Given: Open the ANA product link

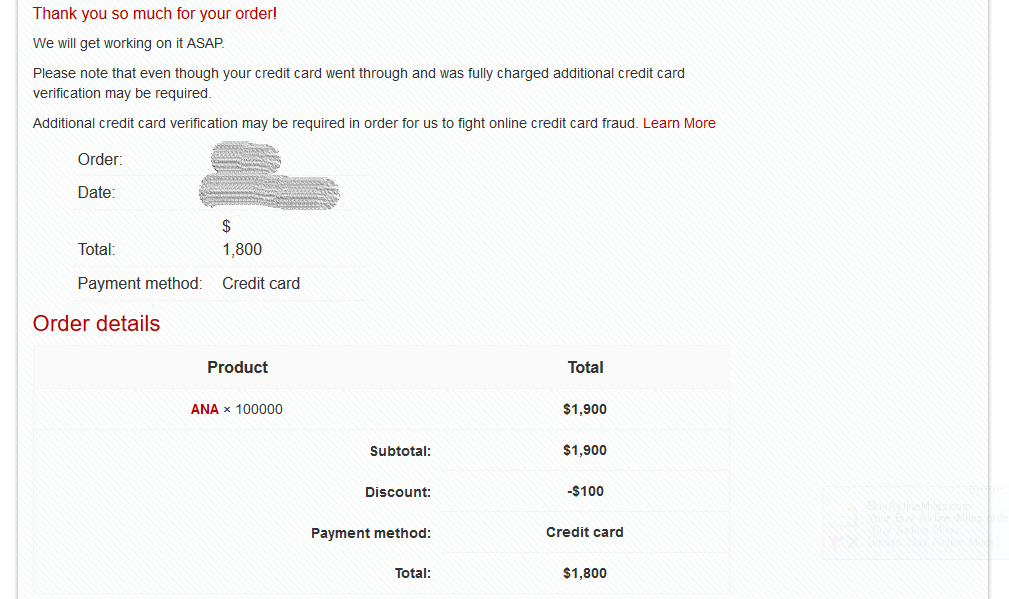Looking at the screenshot, I should coord(205,409).
